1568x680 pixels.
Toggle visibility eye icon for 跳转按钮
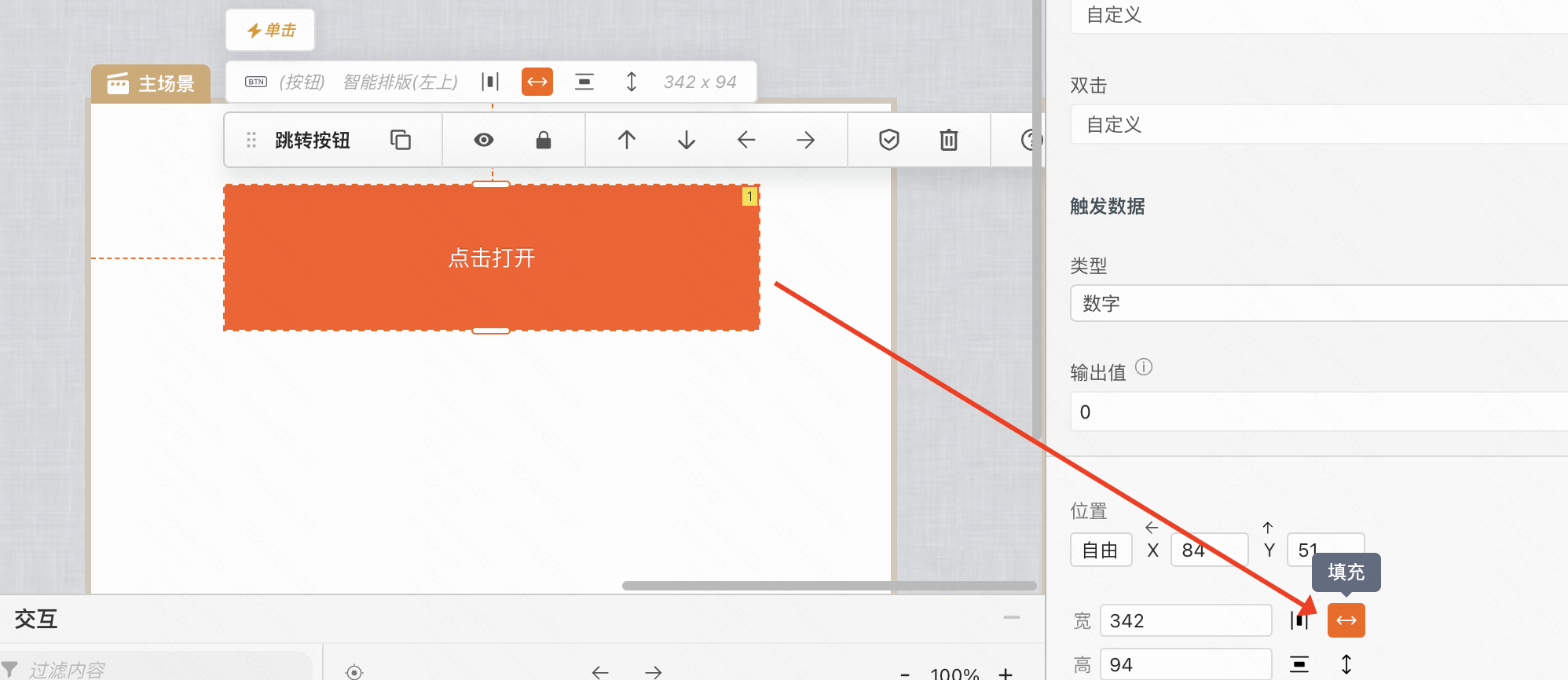(484, 140)
